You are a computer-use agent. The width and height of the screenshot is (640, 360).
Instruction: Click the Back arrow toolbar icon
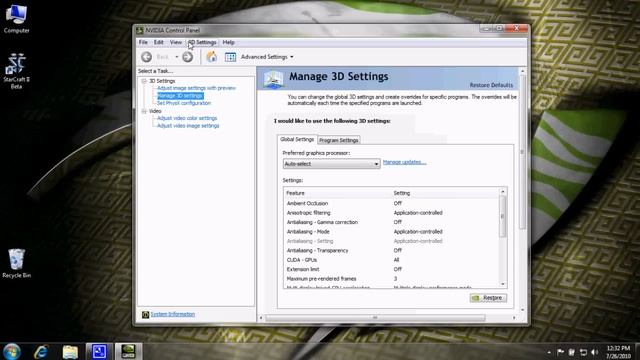(147, 57)
